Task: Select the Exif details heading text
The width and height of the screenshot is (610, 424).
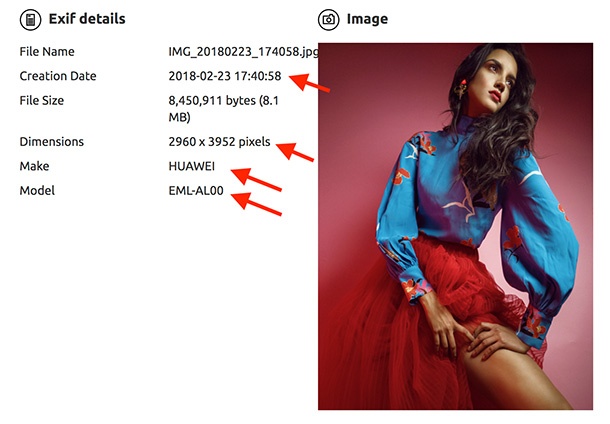Action: [x=87, y=19]
